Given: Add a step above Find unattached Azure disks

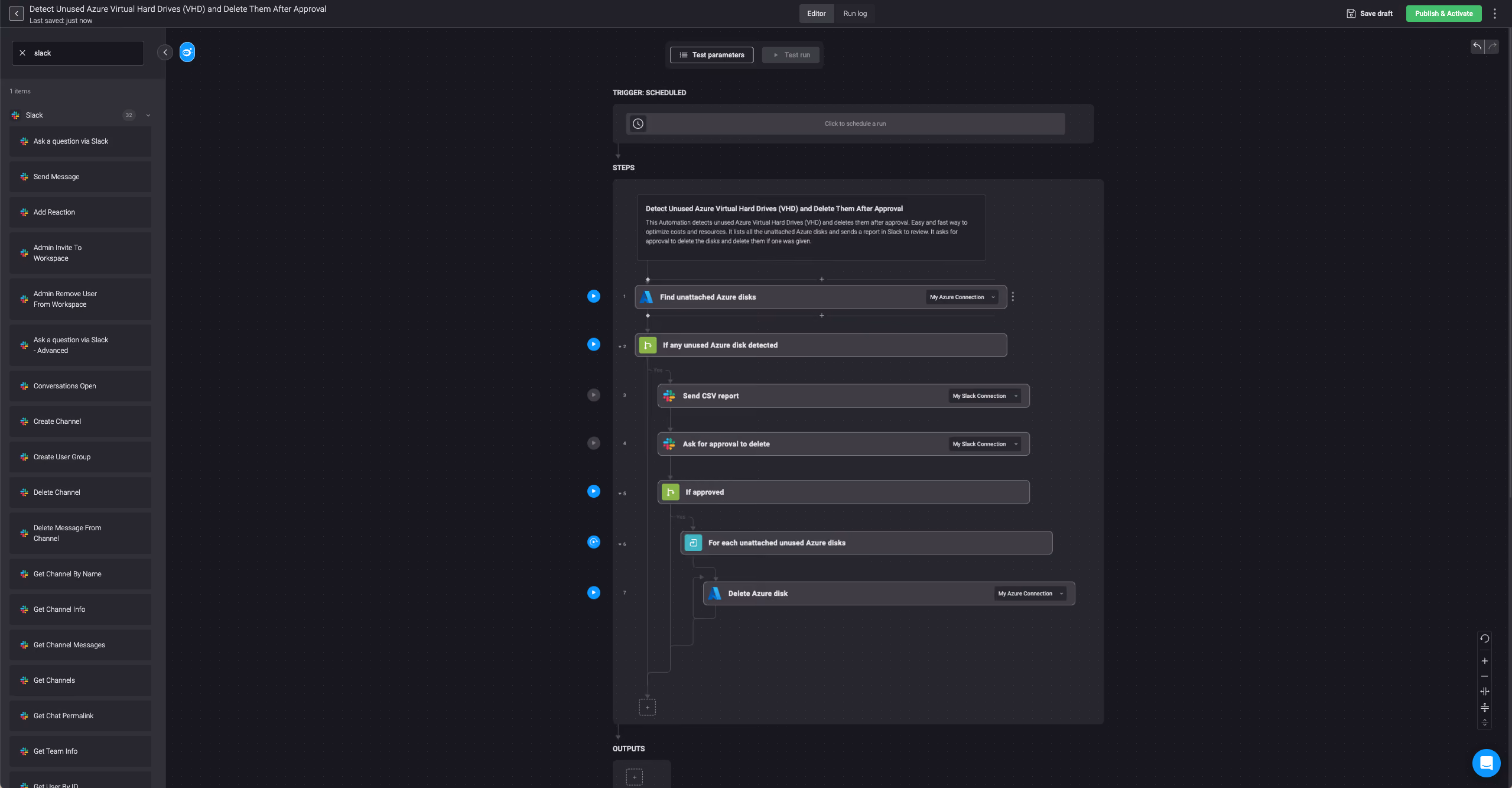Looking at the screenshot, I should 822,279.
